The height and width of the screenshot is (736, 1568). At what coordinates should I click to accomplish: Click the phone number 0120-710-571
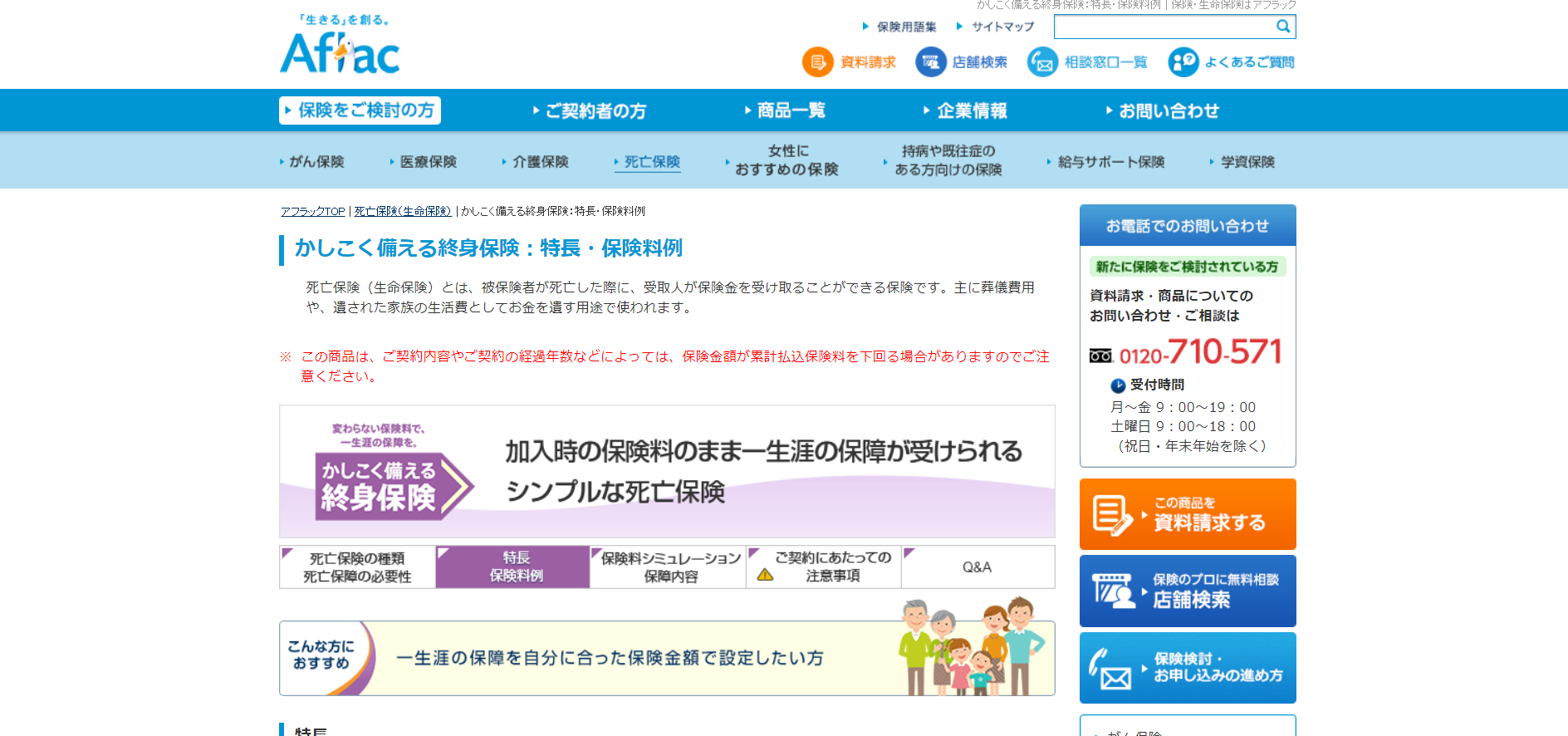pyautogui.click(x=1201, y=352)
